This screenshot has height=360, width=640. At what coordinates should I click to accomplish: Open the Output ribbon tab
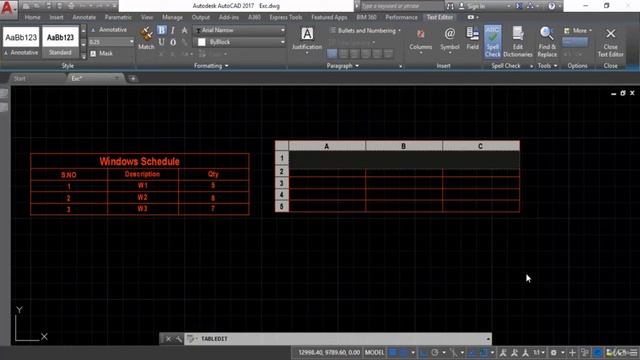(200, 17)
